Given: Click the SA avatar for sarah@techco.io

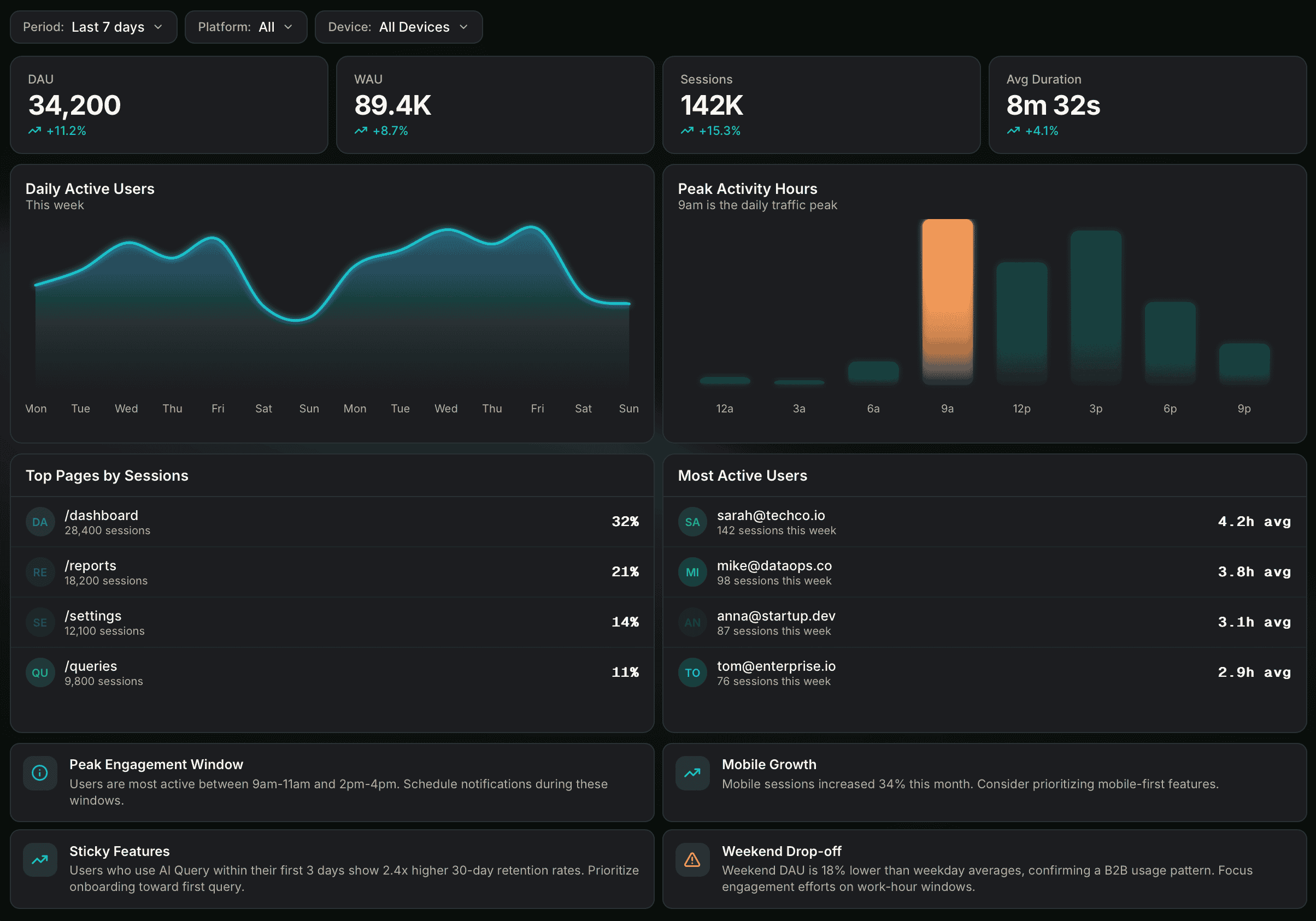Looking at the screenshot, I should [x=692, y=522].
